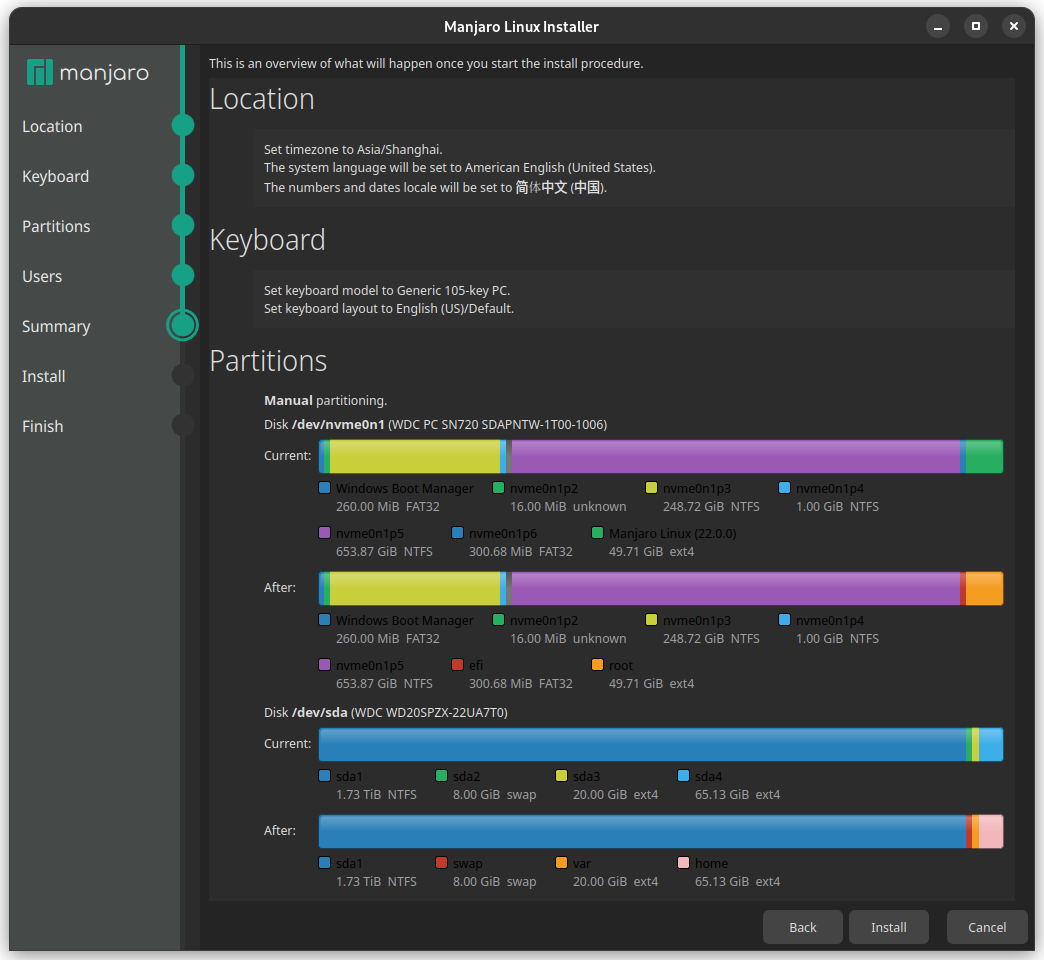This screenshot has height=960, width=1044.
Task: Click the 'Manjaro Linux Installer' window title
Action: (521, 27)
